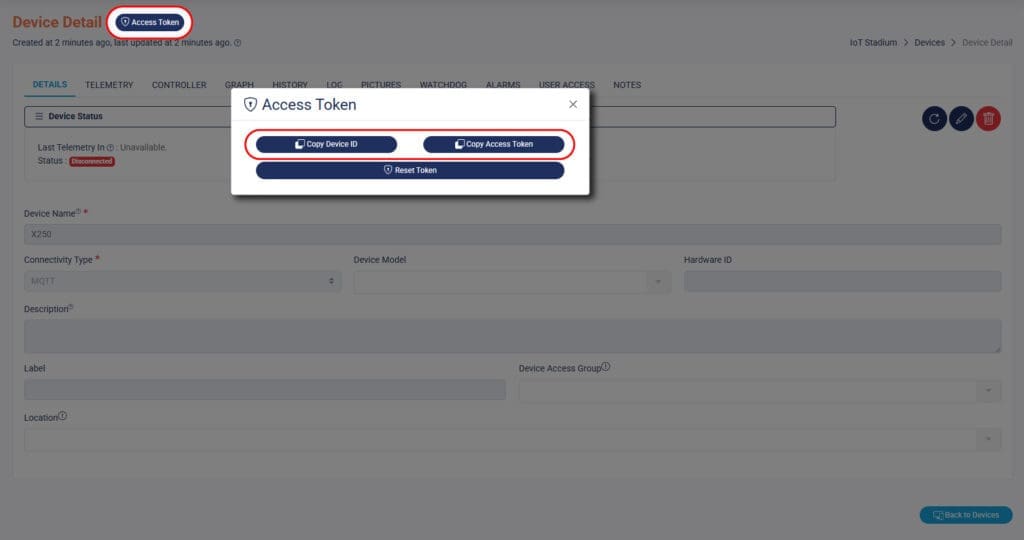This screenshot has height=540, width=1024.
Task: Switch to the Telemetry tab
Action: pos(109,85)
